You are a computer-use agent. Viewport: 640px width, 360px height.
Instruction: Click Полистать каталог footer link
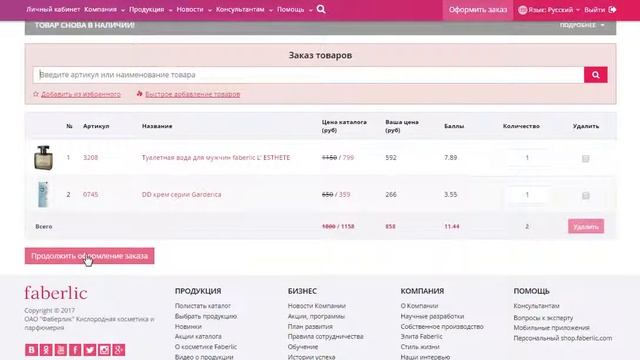203,306
